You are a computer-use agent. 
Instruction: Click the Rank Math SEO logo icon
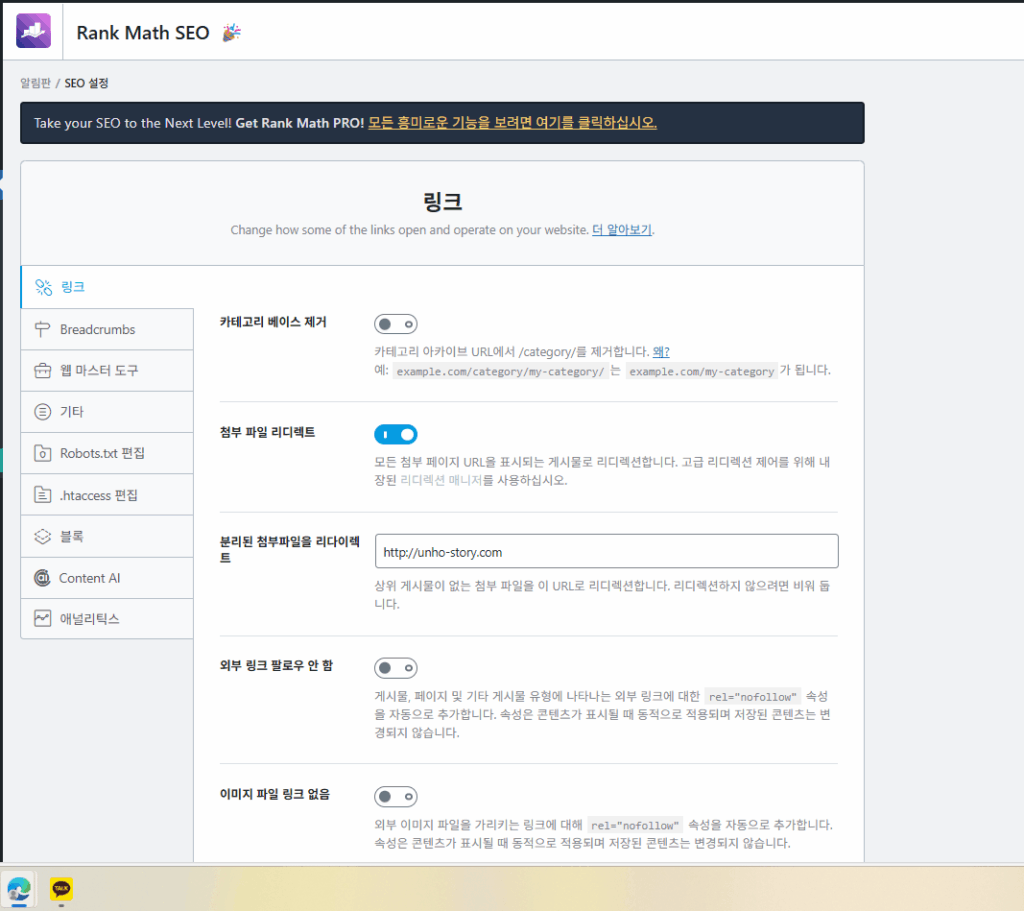click(33, 31)
